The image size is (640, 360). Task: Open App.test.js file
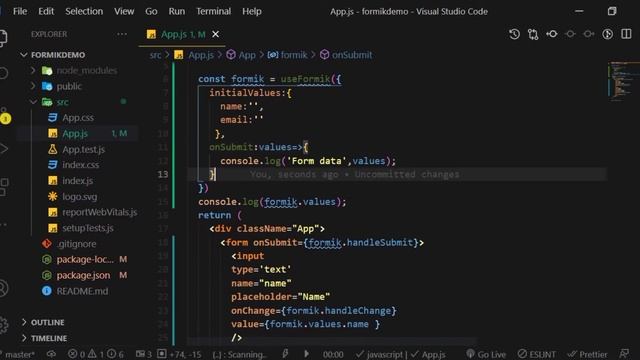click(x=83, y=149)
